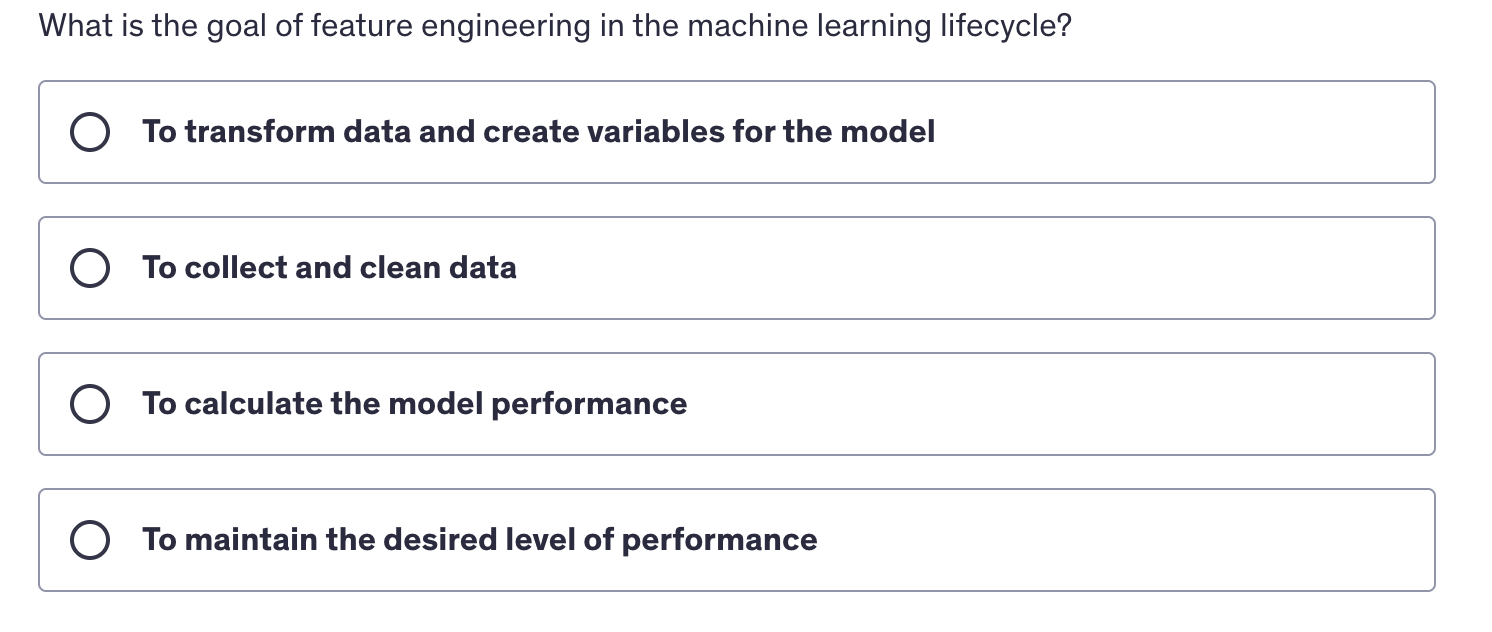Click the 'To transform data and create variables' label text

coord(538,132)
